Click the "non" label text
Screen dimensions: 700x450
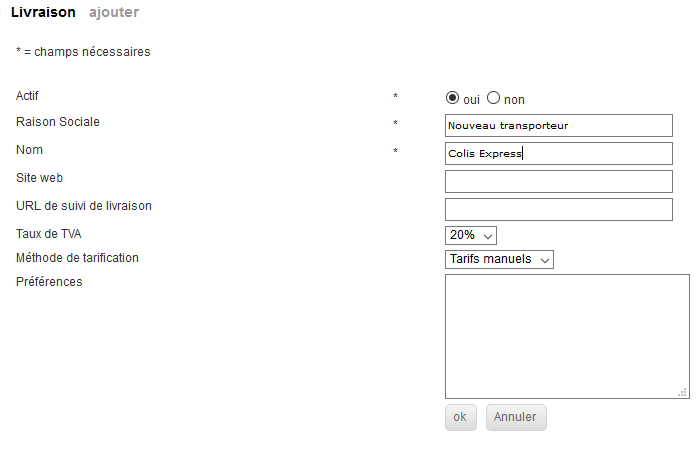(x=514, y=100)
